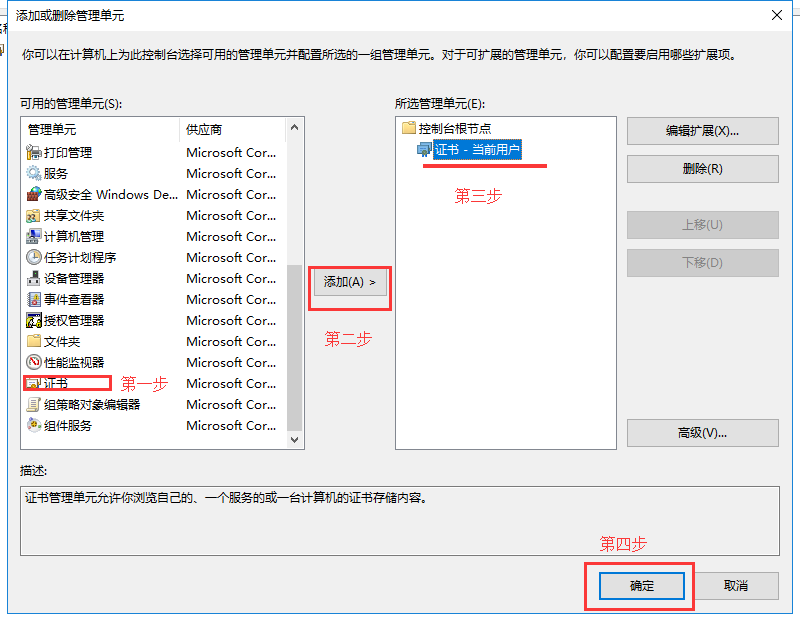Click the 设备管理器 icon
This screenshot has width=800, height=621.
pyautogui.click(x=34, y=278)
